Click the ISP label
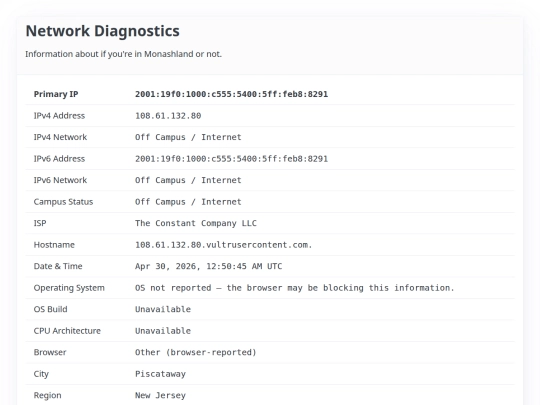540x405 pixels. [40, 223]
